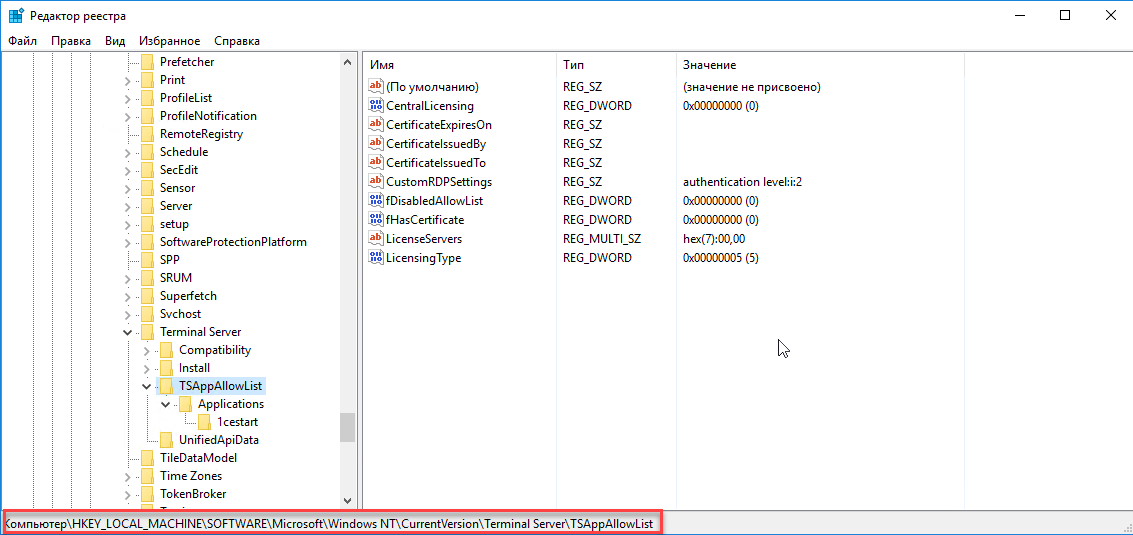
Task: Collapse the Applications key
Action: point(165,404)
